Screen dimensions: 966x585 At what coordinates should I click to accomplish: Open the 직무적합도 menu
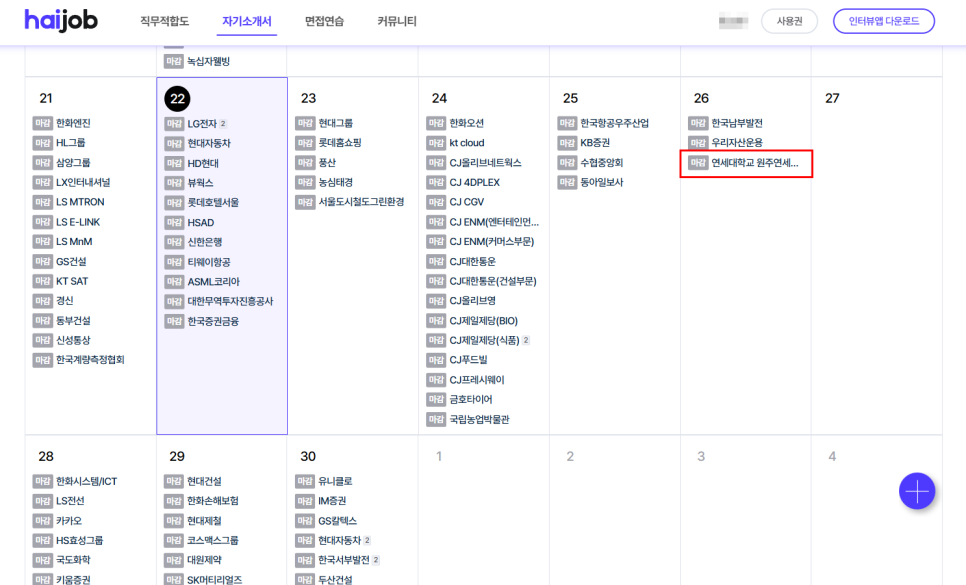[164, 21]
